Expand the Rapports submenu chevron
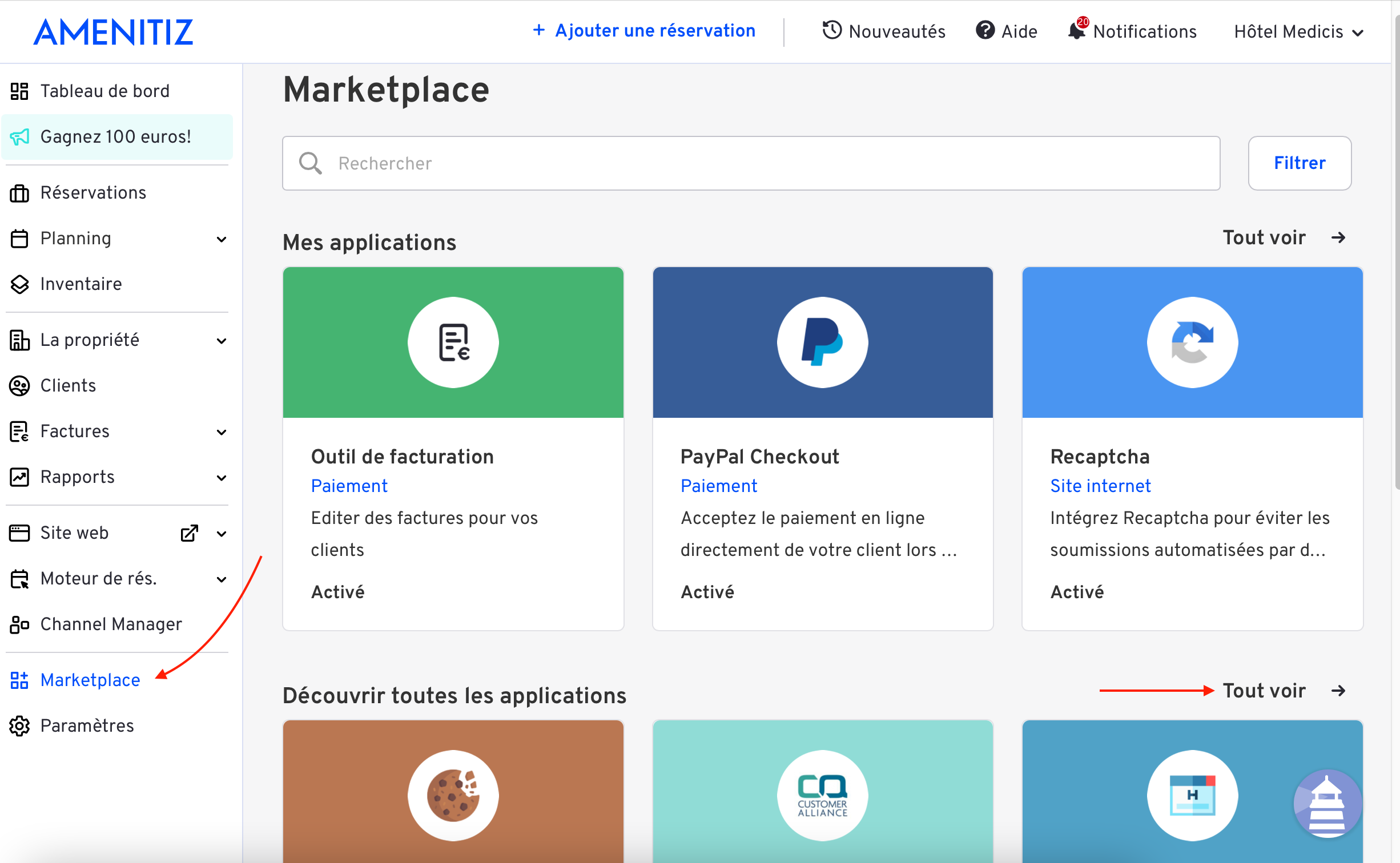1400x863 pixels. (x=222, y=478)
